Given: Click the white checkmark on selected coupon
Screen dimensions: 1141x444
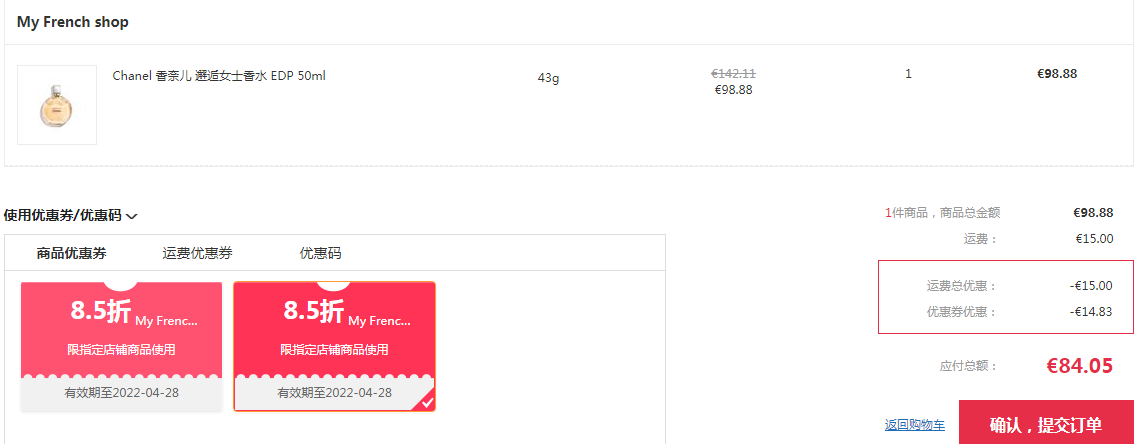Looking at the screenshot, I should tap(427, 402).
